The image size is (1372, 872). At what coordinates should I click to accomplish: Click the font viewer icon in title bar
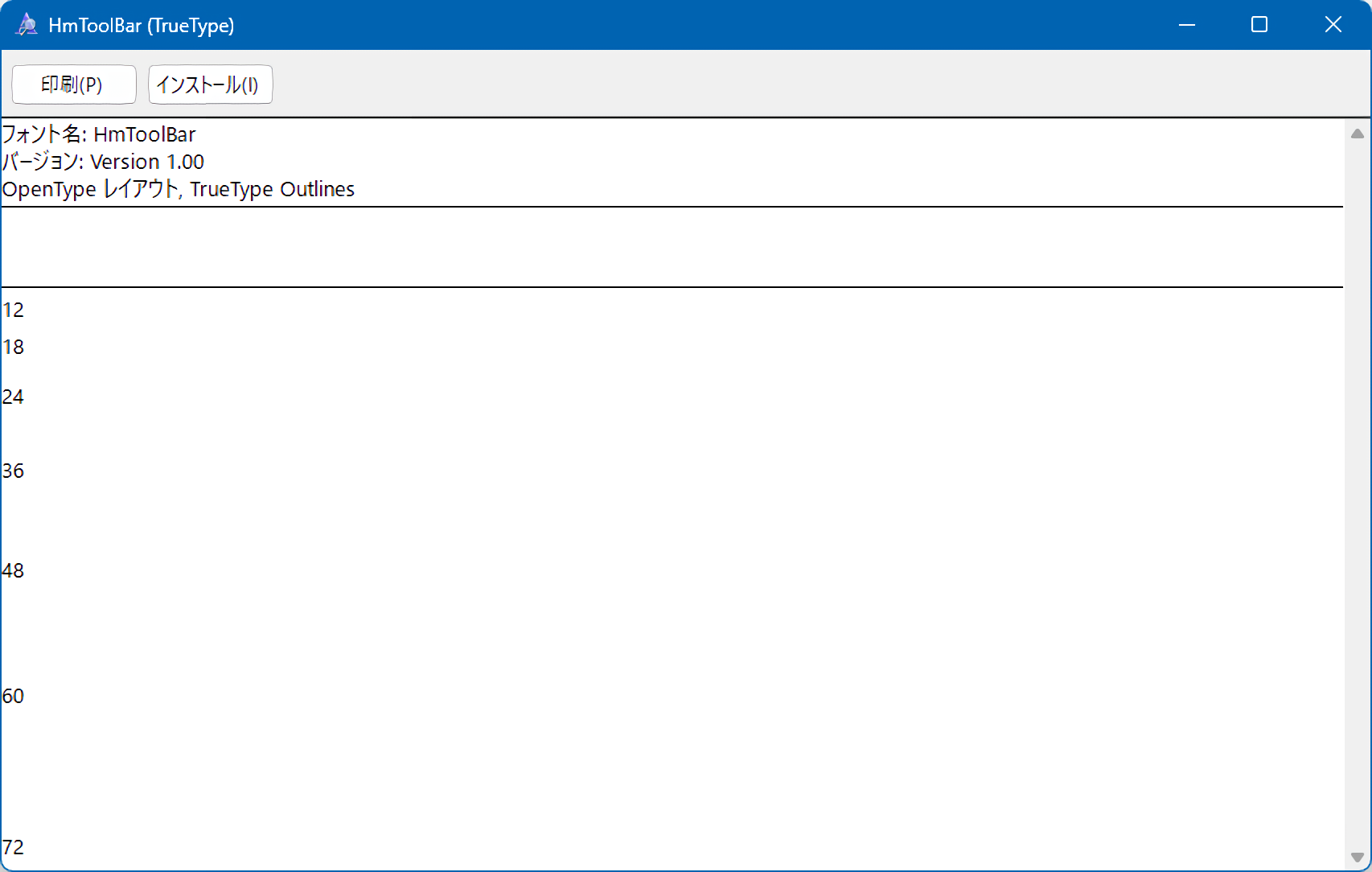27,25
